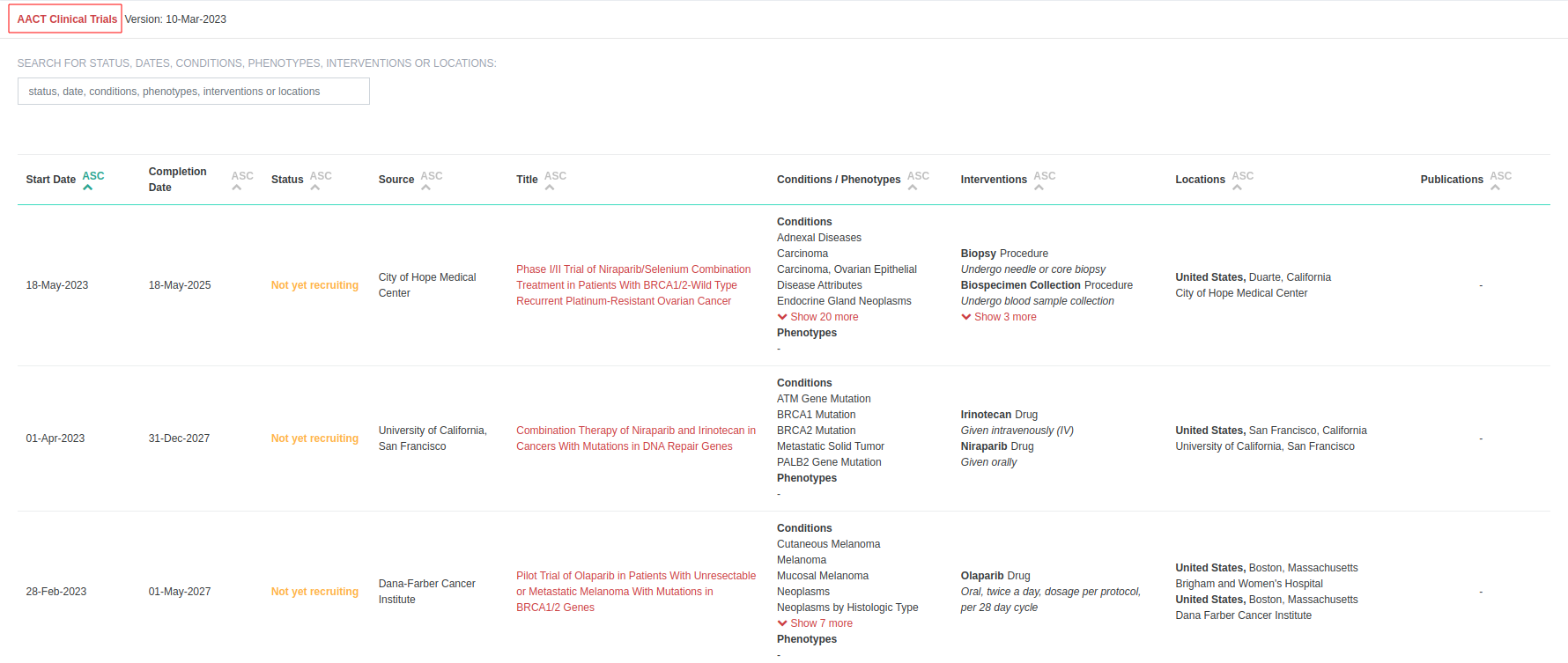Click Mucosal Melanoma condition
Screen dimensions: 1568x663
[823, 576]
